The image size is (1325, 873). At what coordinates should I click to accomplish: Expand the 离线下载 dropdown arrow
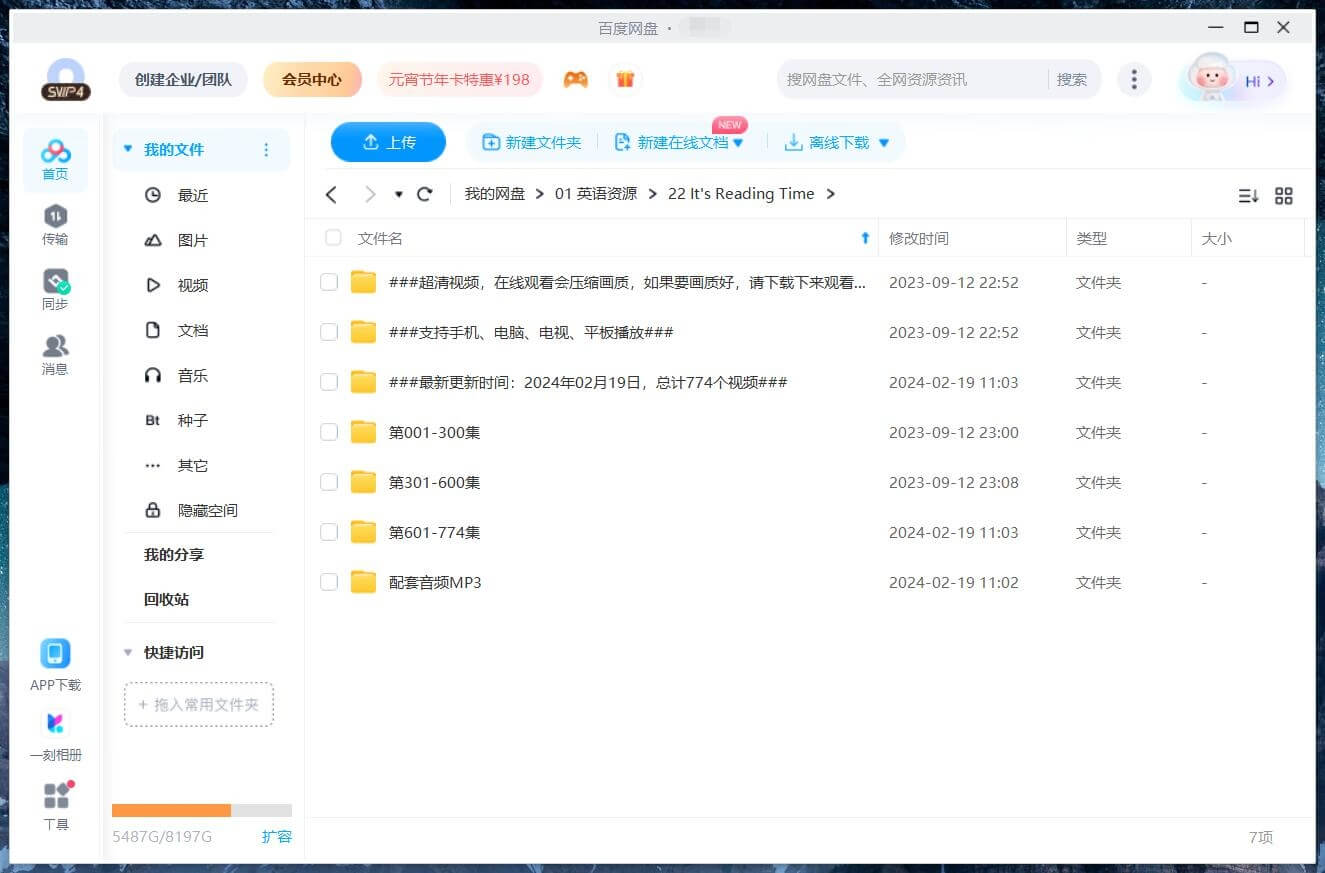884,143
